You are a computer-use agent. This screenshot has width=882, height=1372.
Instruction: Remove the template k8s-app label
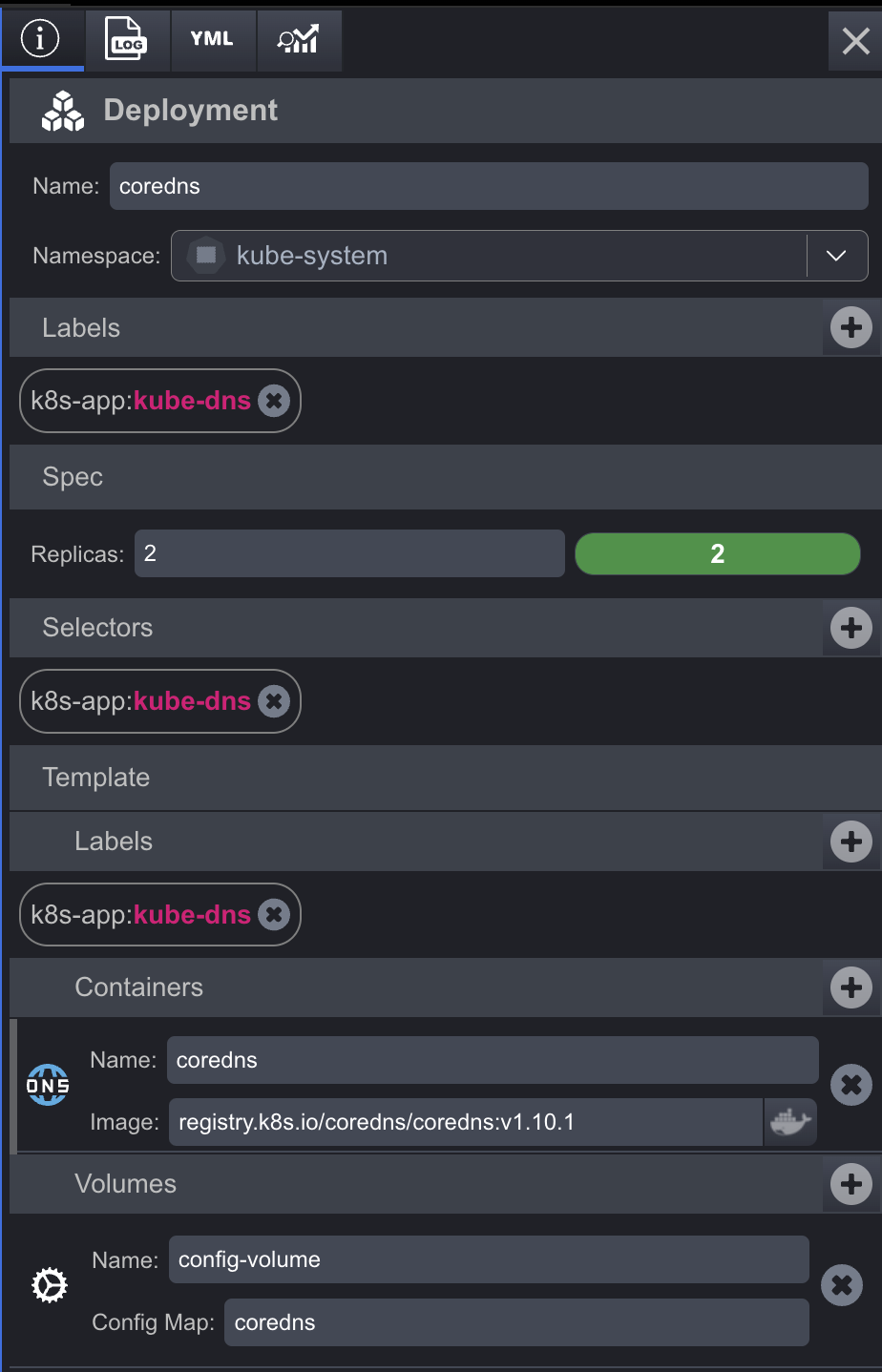coord(274,915)
